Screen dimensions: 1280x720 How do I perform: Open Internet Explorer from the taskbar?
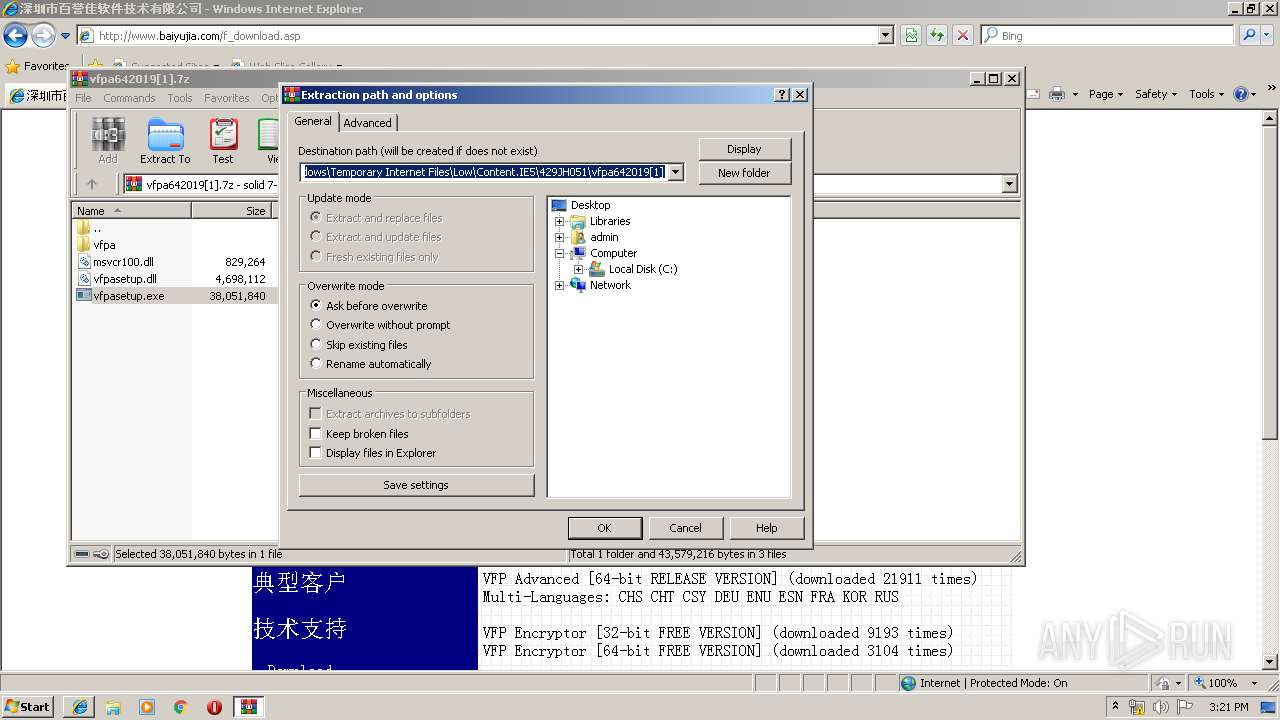point(80,707)
